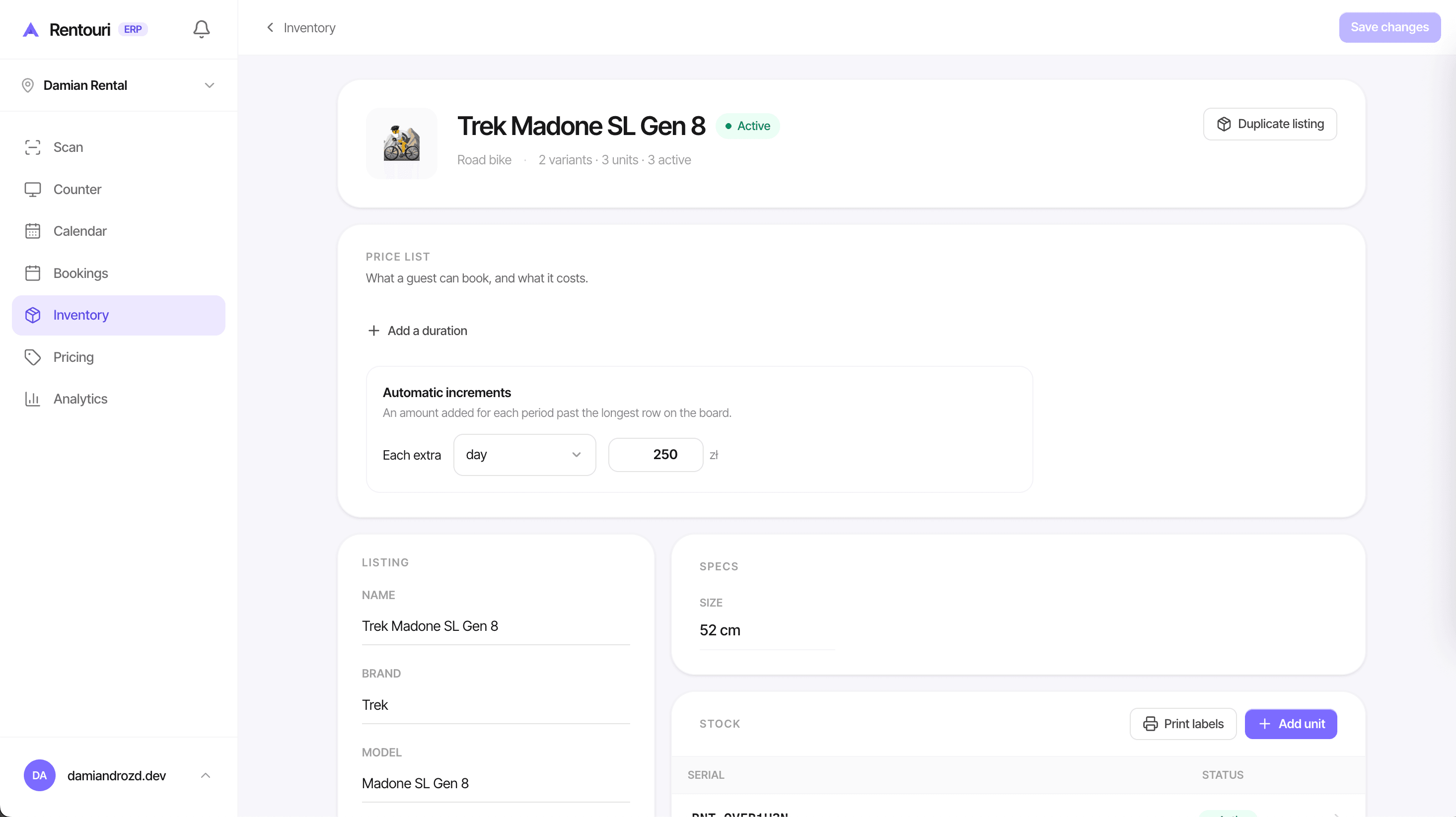Screen dimensions: 1456x817
Task: Click the location pin icon beside Damian Rental
Action: (x=28, y=85)
